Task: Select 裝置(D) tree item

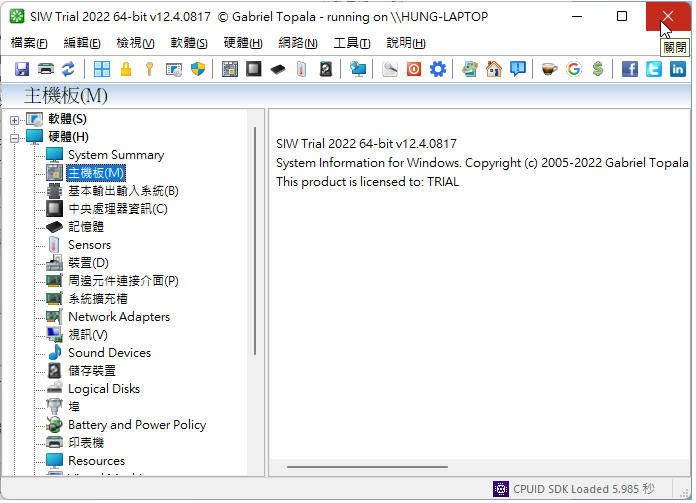Action: pos(88,263)
